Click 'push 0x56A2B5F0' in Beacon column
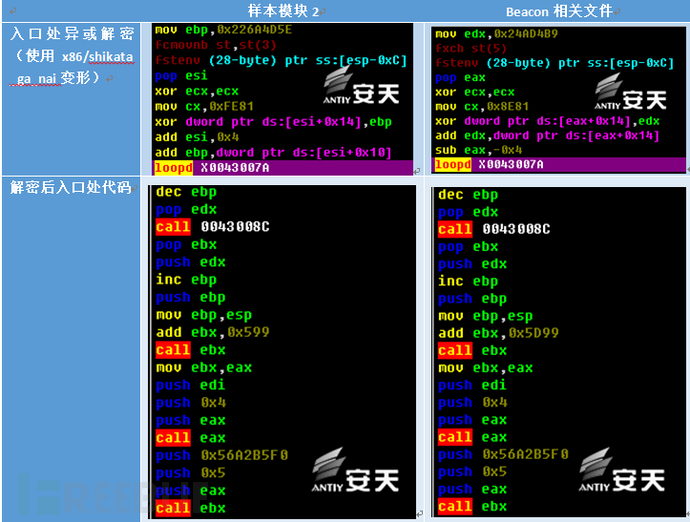This screenshot has width=690, height=522. (503, 454)
